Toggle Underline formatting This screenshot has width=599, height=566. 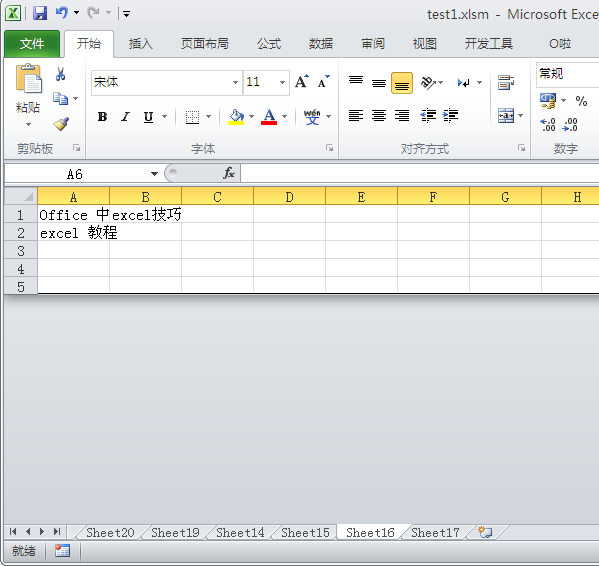[148, 116]
